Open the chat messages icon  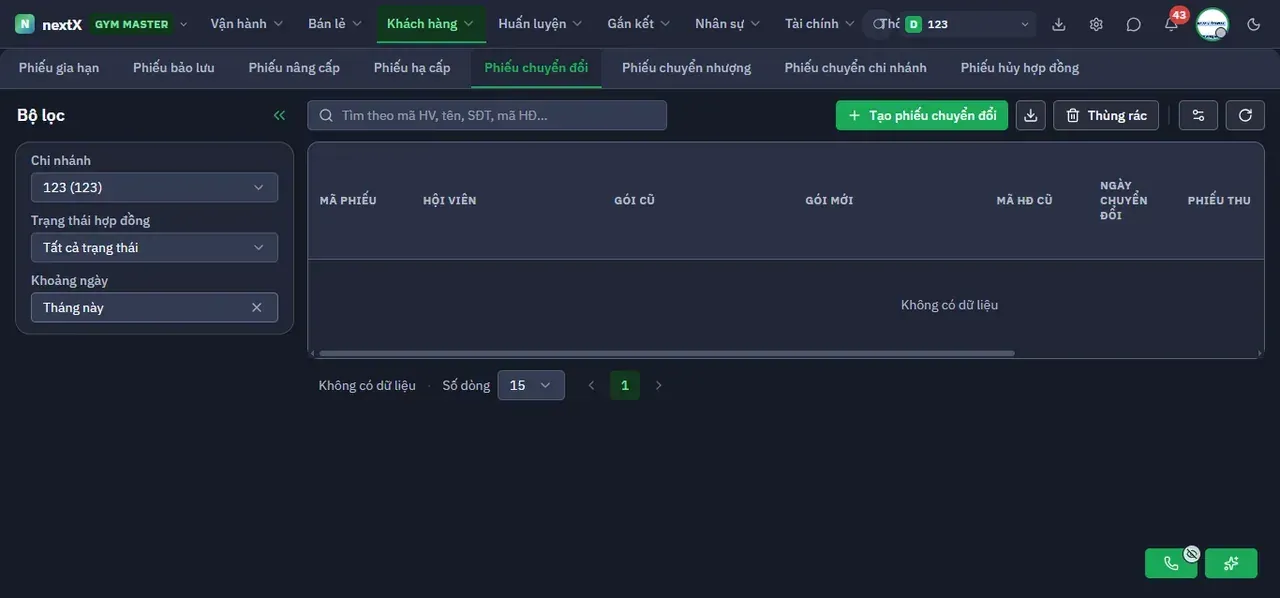point(1133,24)
